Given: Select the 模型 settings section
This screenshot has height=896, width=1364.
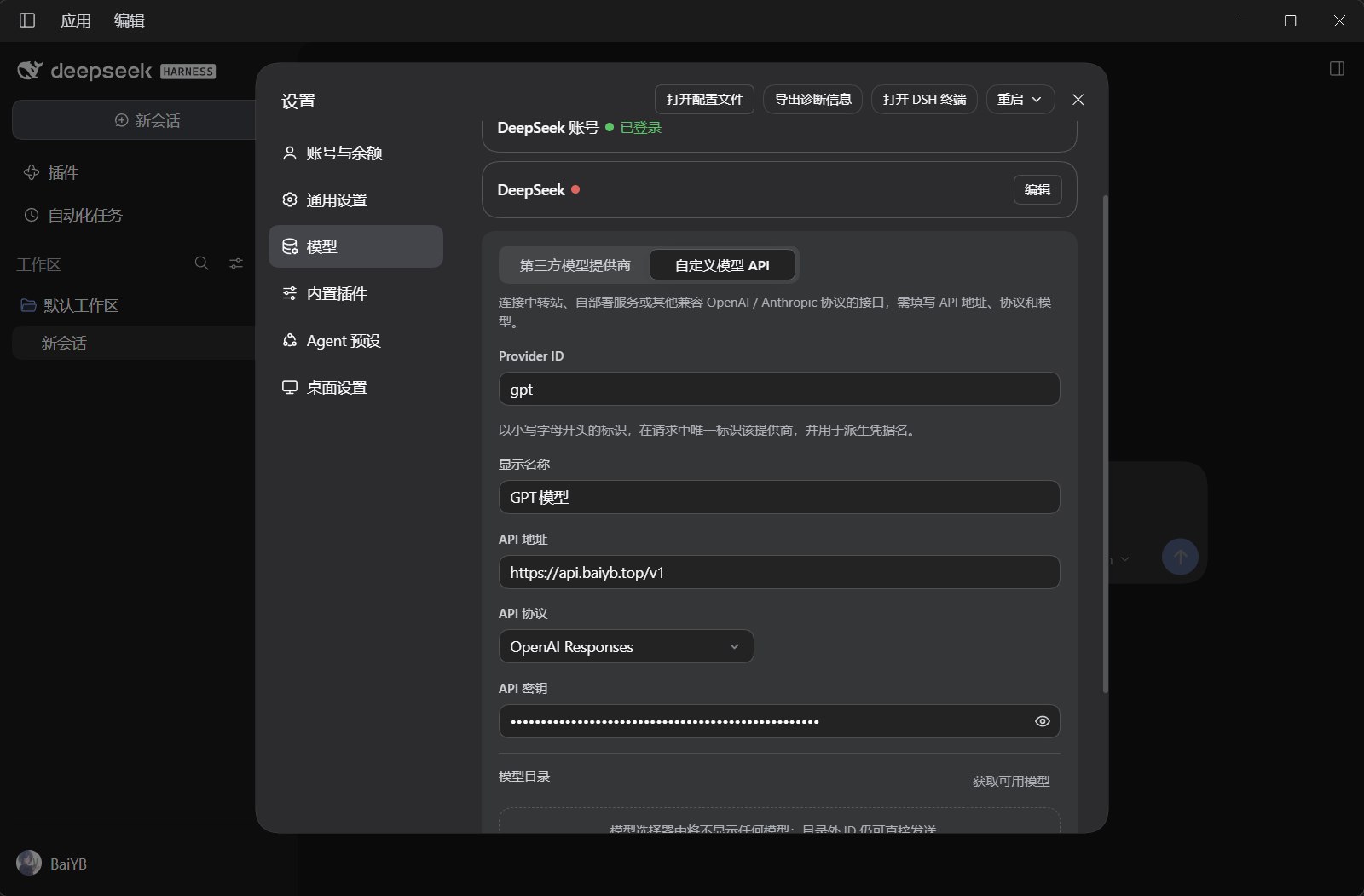Looking at the screenshot, I should tap(355, 246).
